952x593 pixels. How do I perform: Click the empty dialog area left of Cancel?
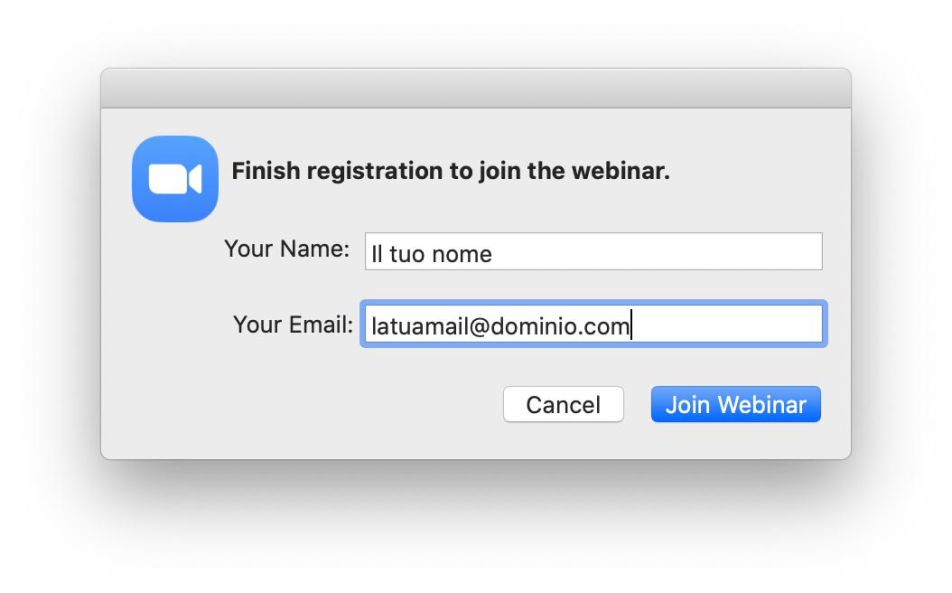point(304,404)
